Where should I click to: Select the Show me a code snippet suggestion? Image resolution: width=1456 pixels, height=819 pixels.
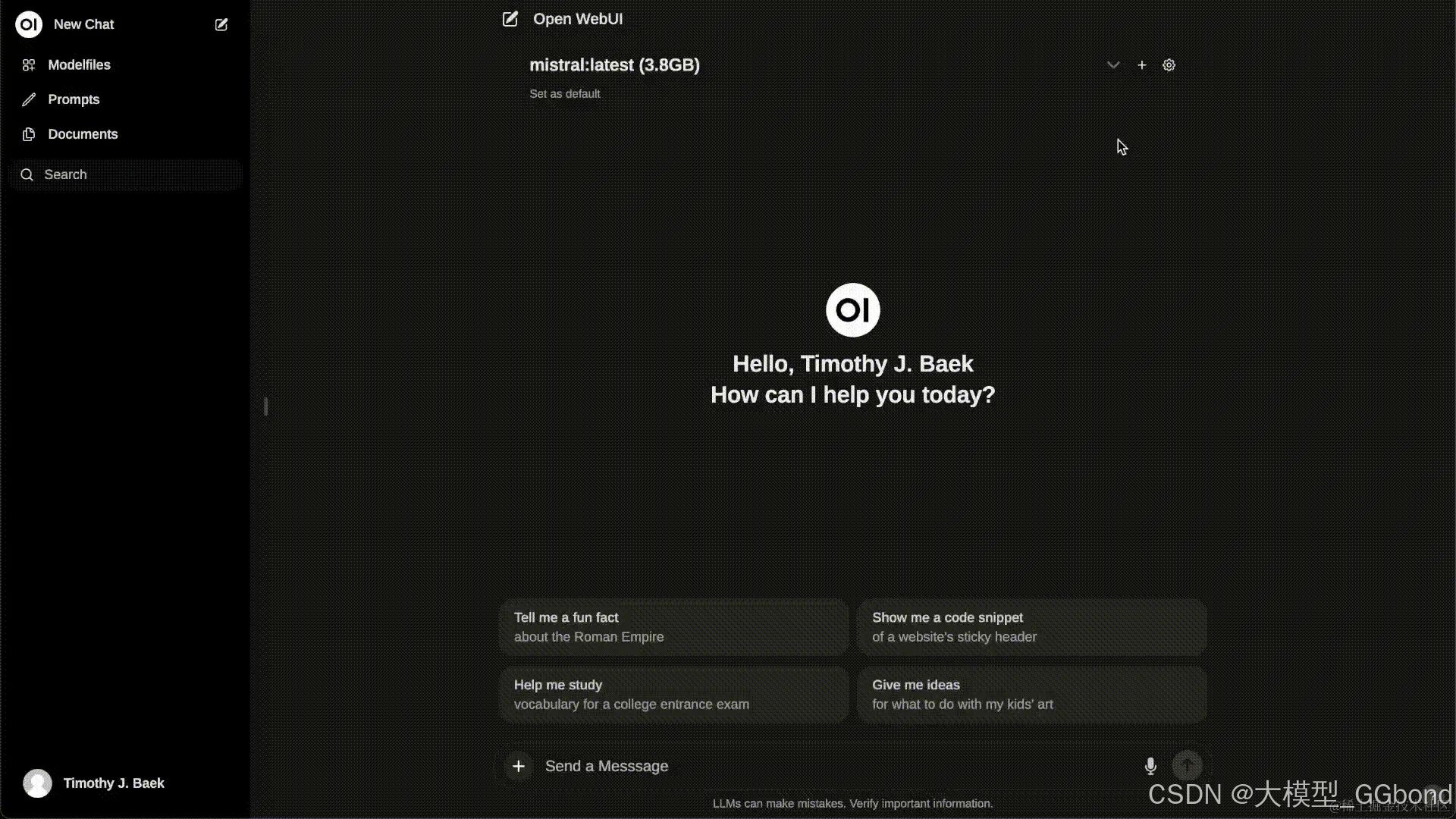(x=1031, y=627)
